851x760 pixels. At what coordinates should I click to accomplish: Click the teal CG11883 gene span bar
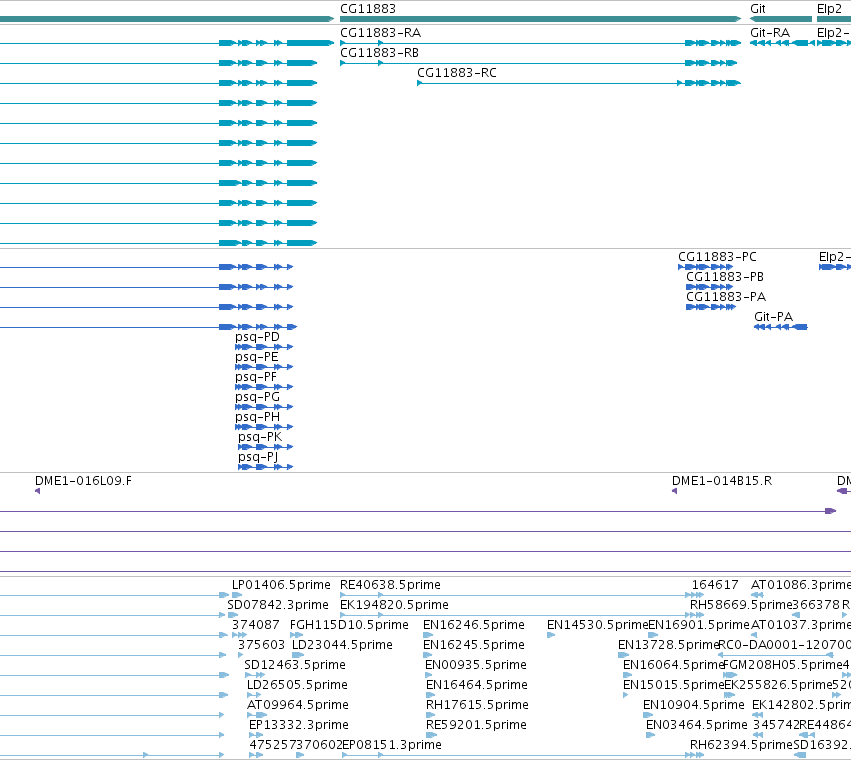541,19
